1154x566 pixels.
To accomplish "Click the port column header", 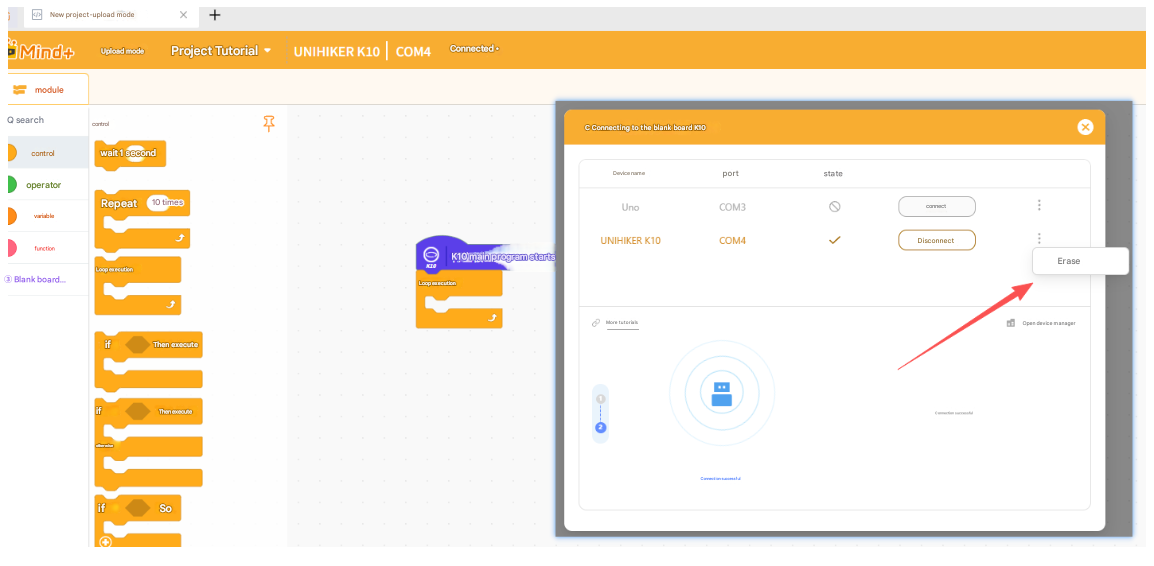I will tap(731, 174).
